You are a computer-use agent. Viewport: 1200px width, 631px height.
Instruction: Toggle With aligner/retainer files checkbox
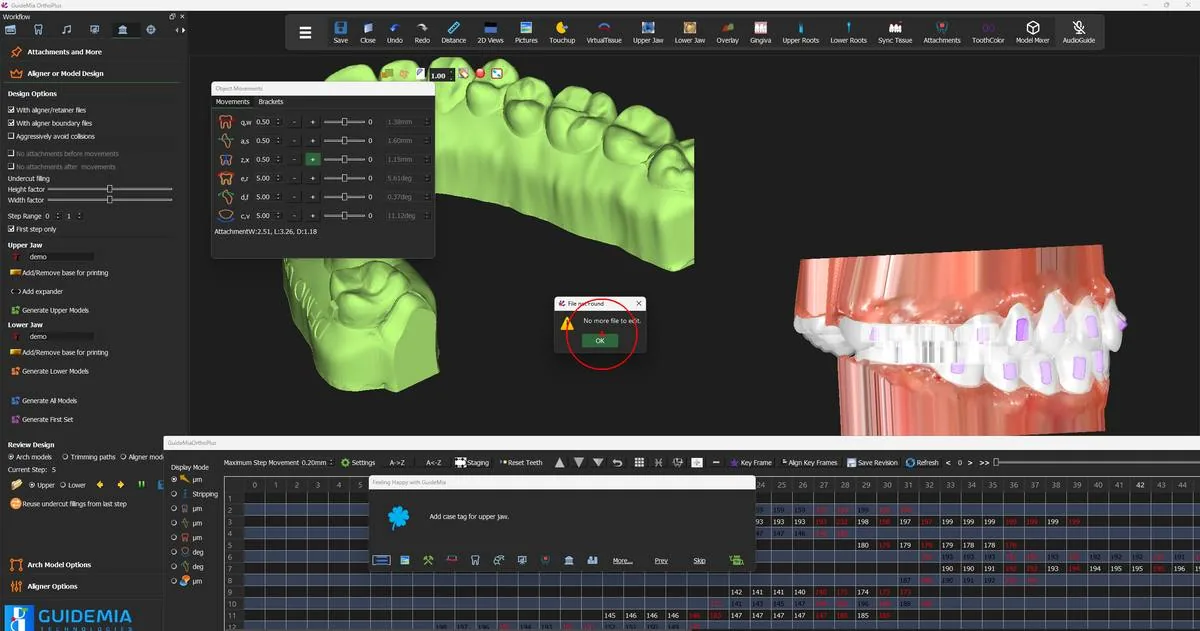pyautogui.click(x=11, y=110)
